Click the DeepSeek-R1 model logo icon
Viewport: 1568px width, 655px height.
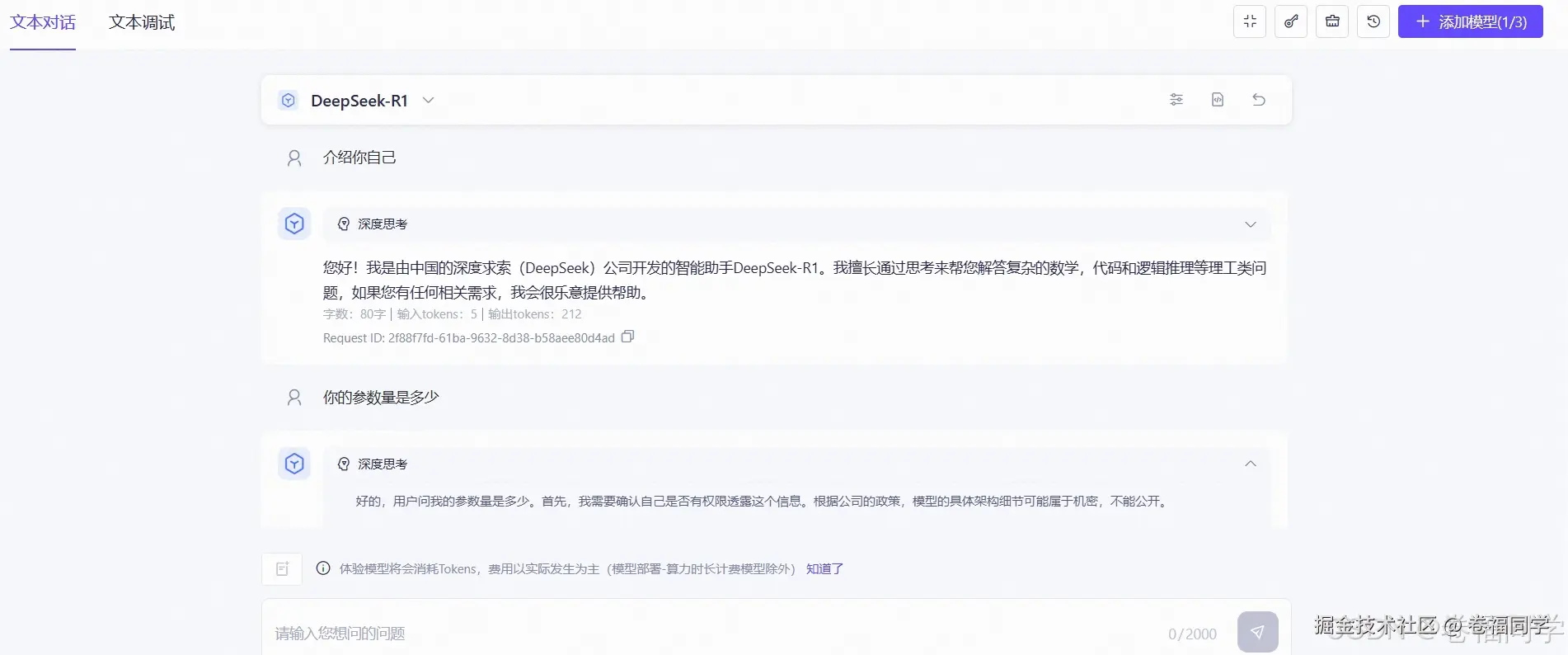pos(289,101)
